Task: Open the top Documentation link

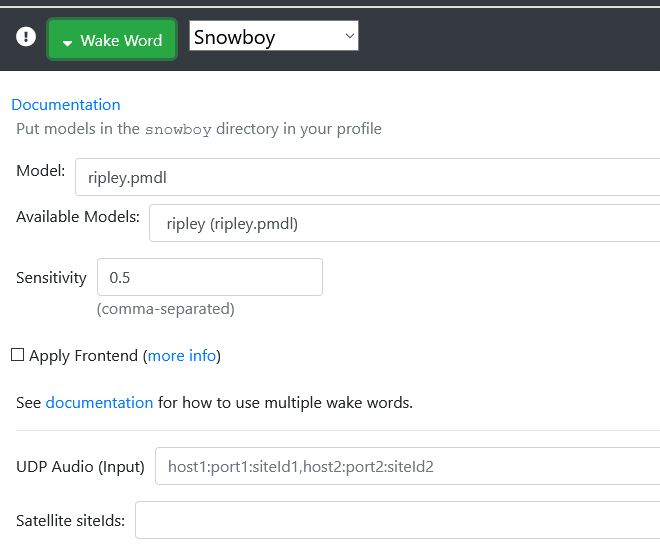Action: click(66, 104)
